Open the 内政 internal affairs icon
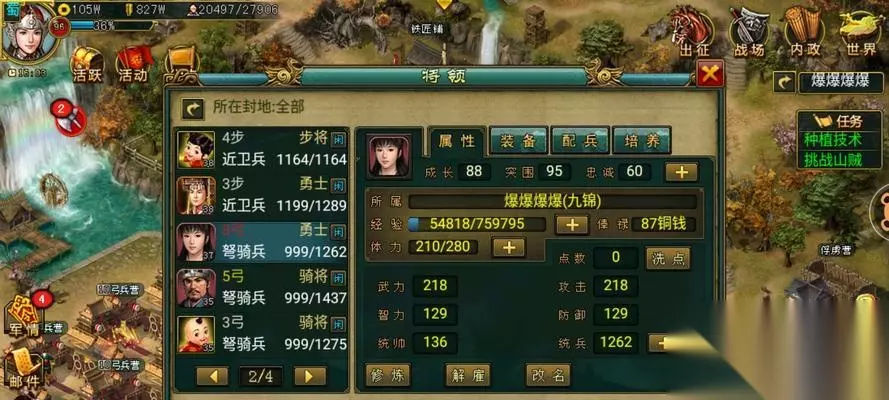Screen dimensions: 889x400 pyautogui.click(x=805, y=31)
